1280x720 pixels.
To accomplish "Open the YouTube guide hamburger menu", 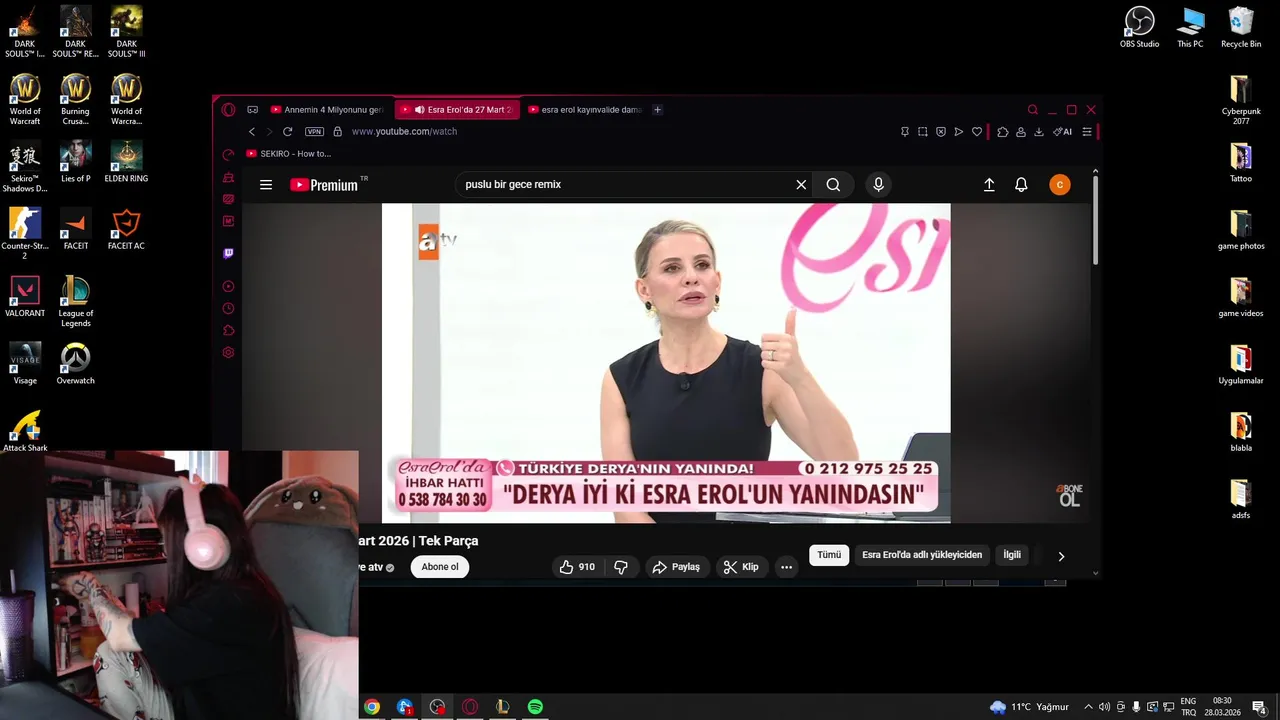I will [x=266, y=185].
